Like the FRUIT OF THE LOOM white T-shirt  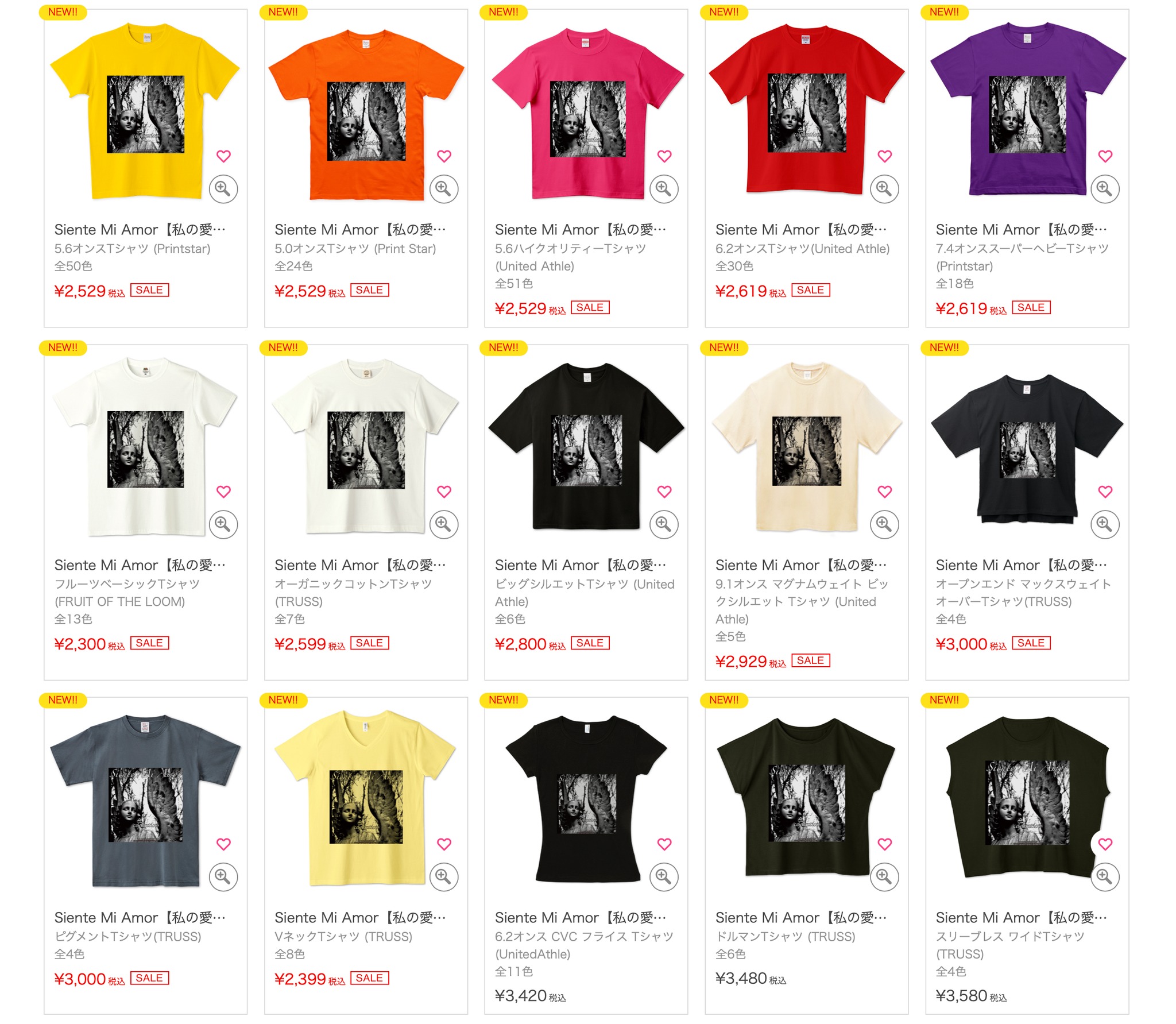tap(223, 491)
